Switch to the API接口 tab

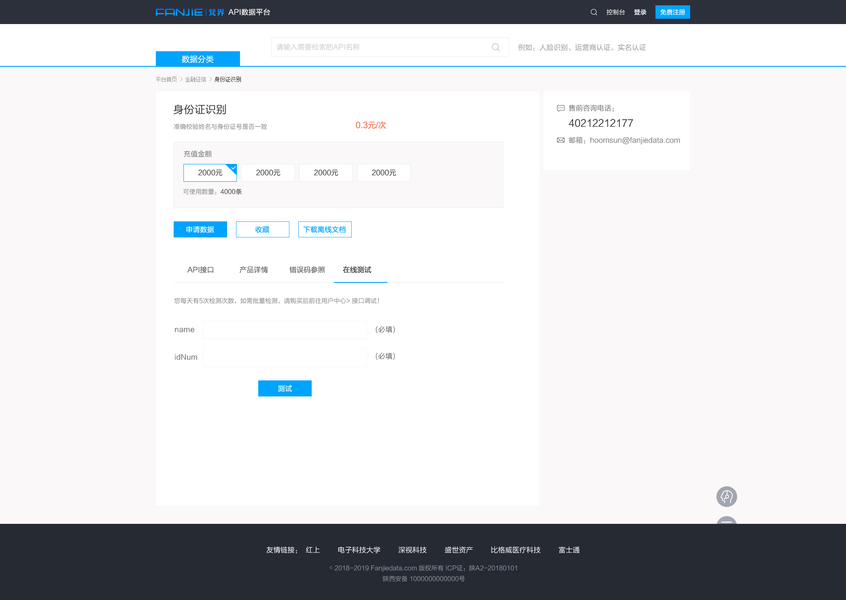[x=201, y=270]
